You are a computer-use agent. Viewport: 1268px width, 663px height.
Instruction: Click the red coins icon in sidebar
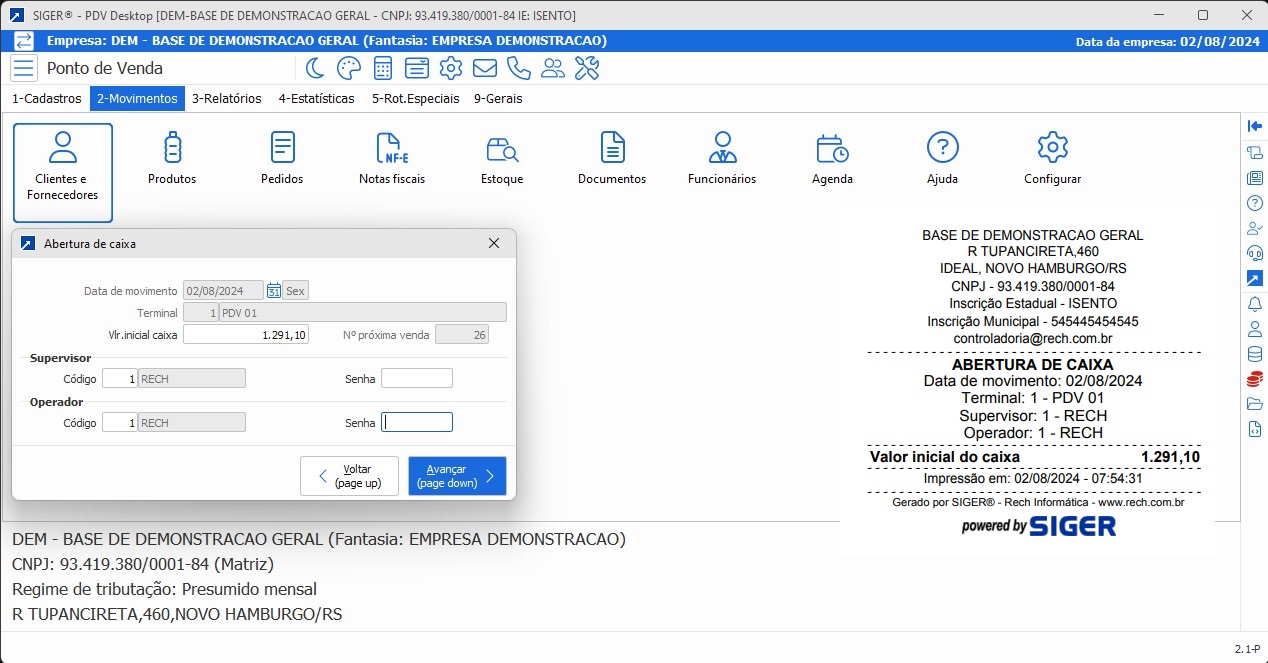1255,379
